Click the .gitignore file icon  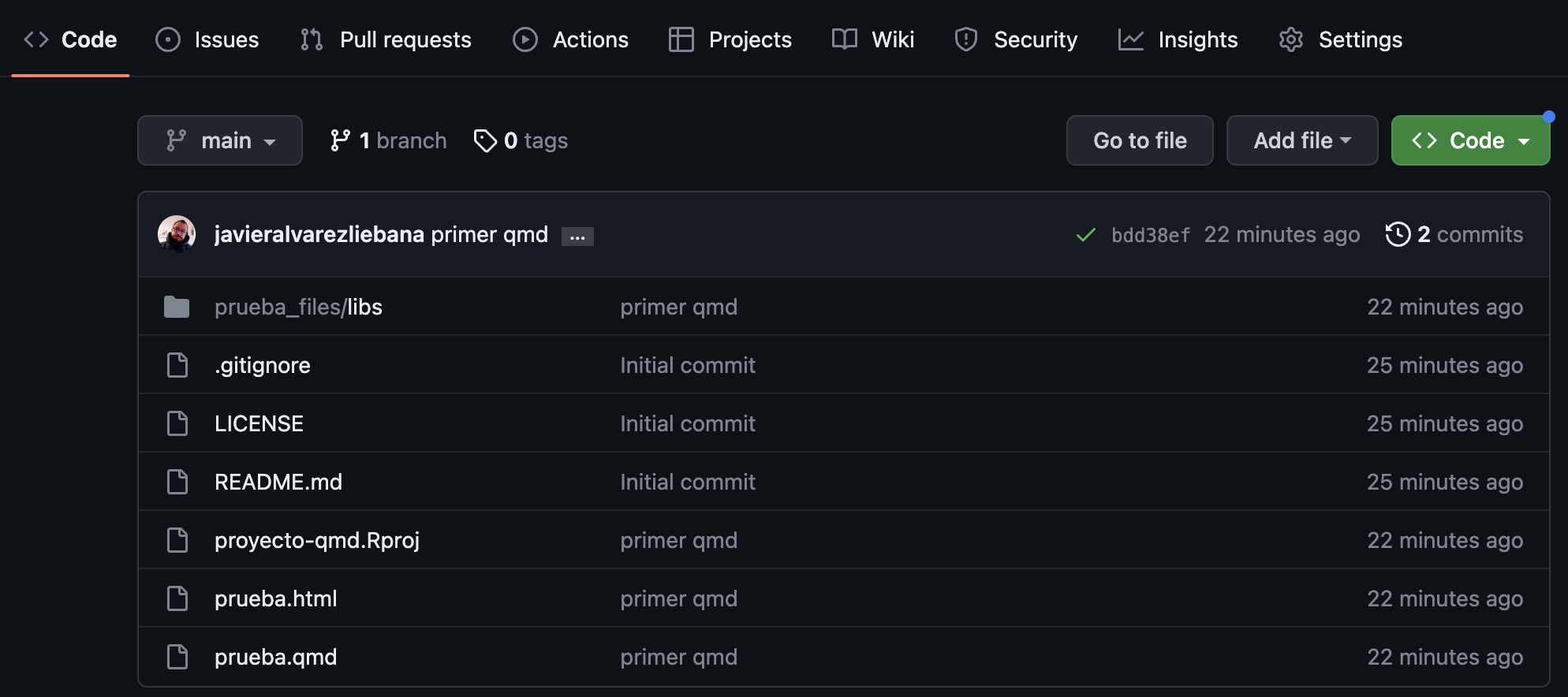177,365
